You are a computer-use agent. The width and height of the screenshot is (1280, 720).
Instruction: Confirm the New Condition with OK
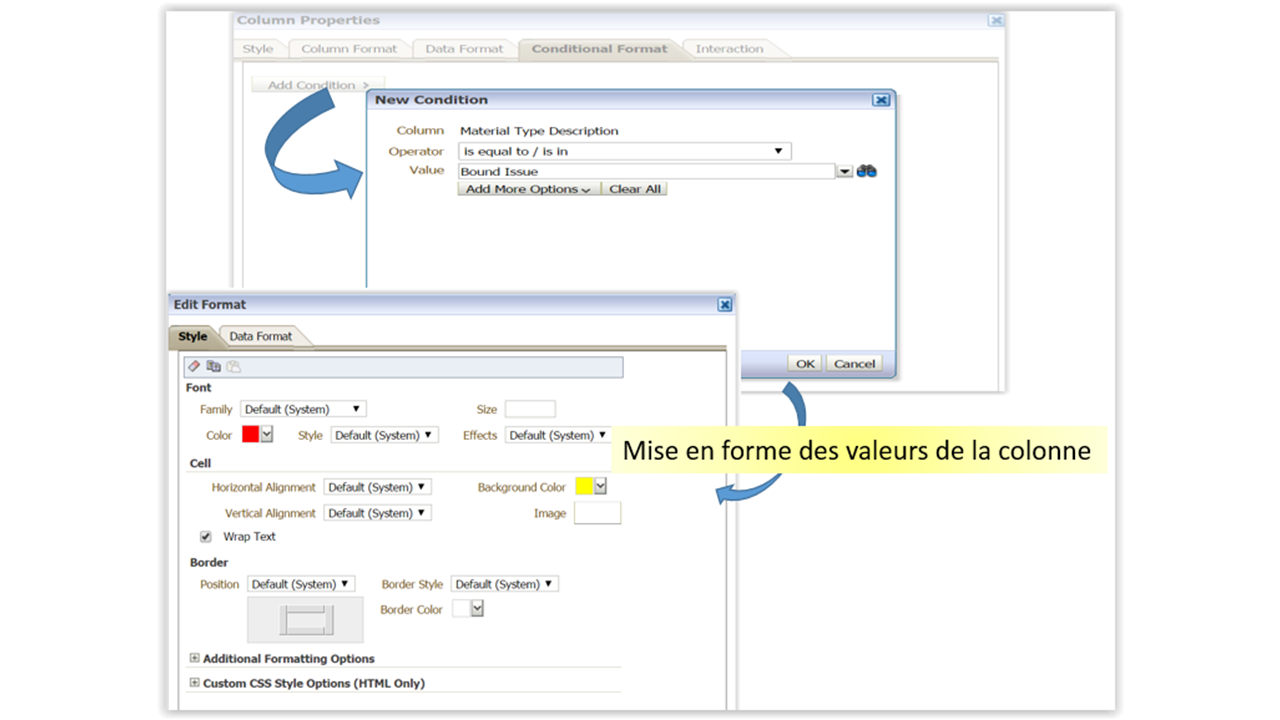(805, 364)
